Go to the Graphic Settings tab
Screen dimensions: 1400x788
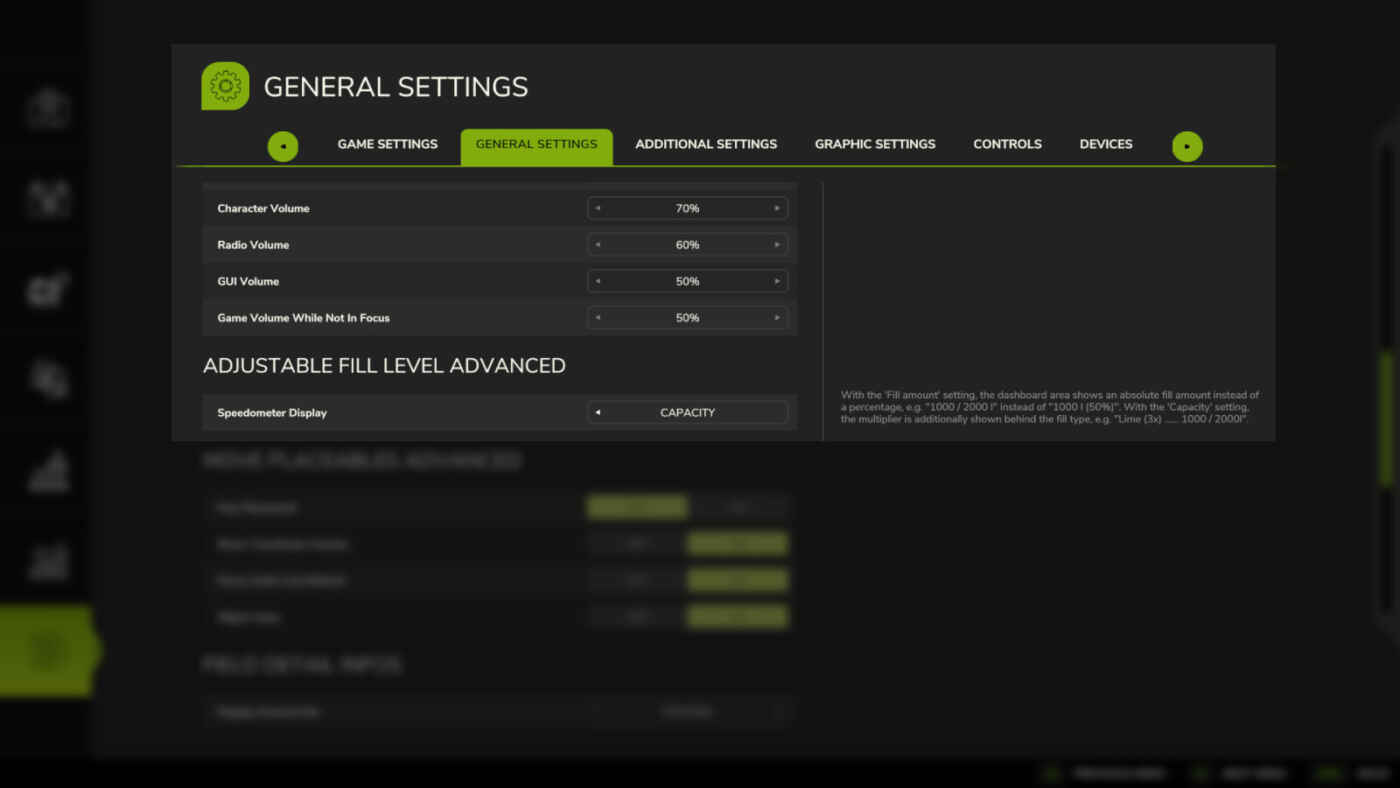click(875, 144)
